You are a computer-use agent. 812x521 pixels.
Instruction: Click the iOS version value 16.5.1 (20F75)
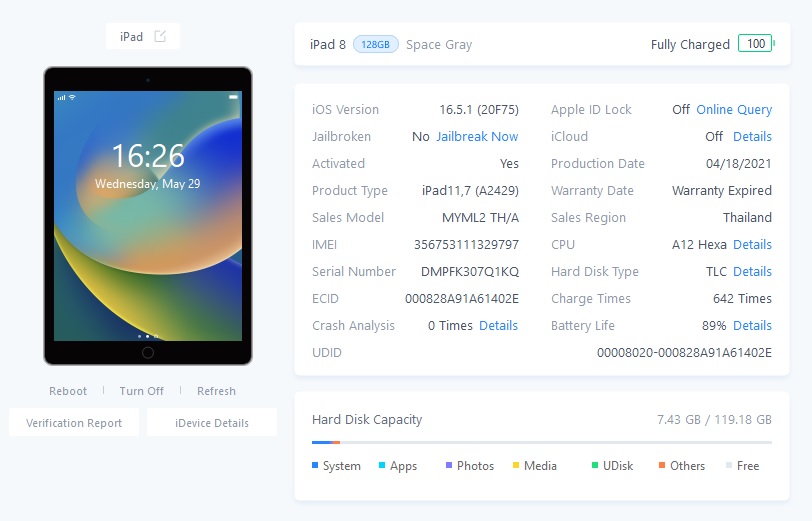479,110
